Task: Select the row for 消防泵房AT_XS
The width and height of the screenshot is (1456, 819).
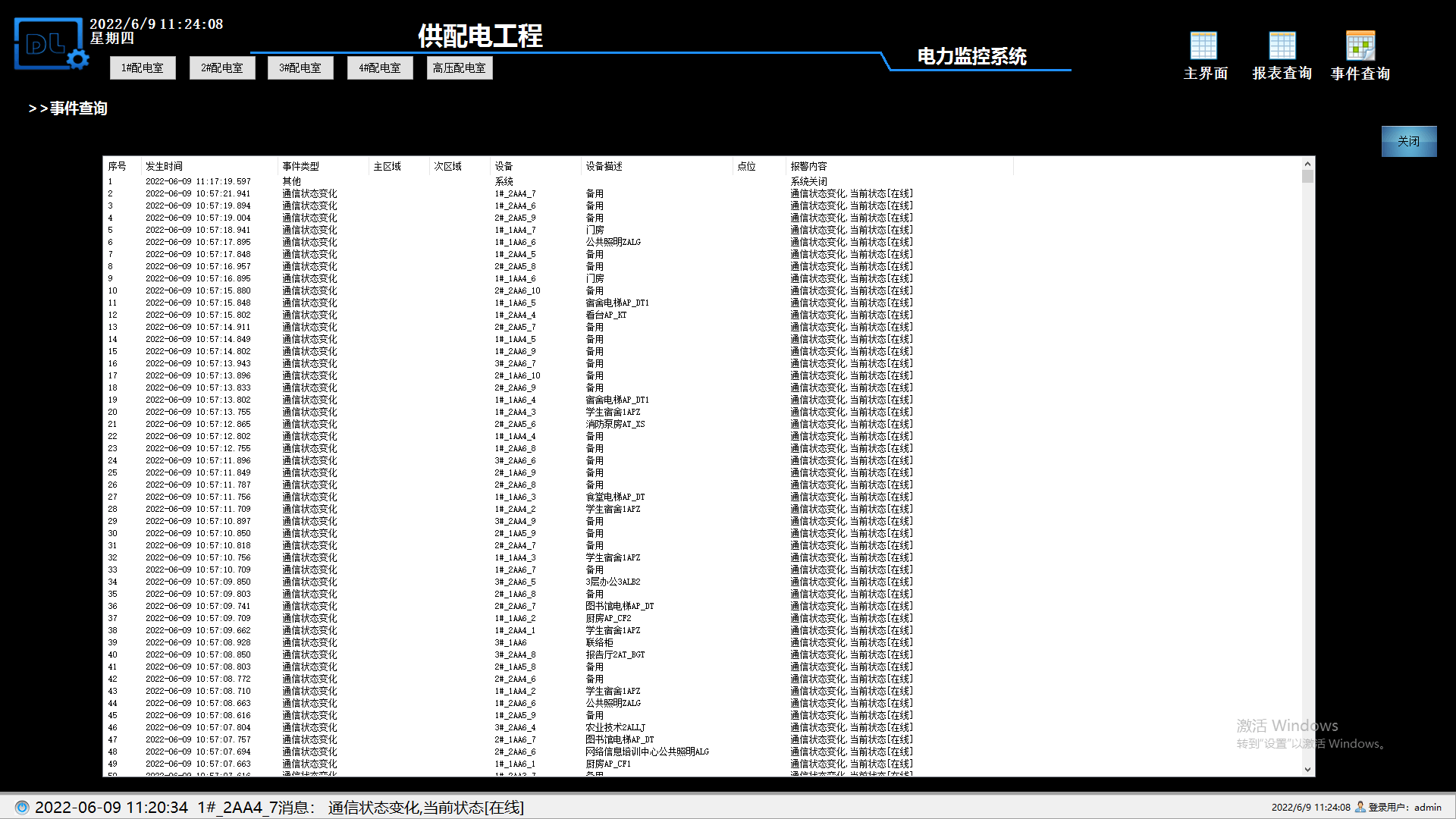Action: click(615, 425)
